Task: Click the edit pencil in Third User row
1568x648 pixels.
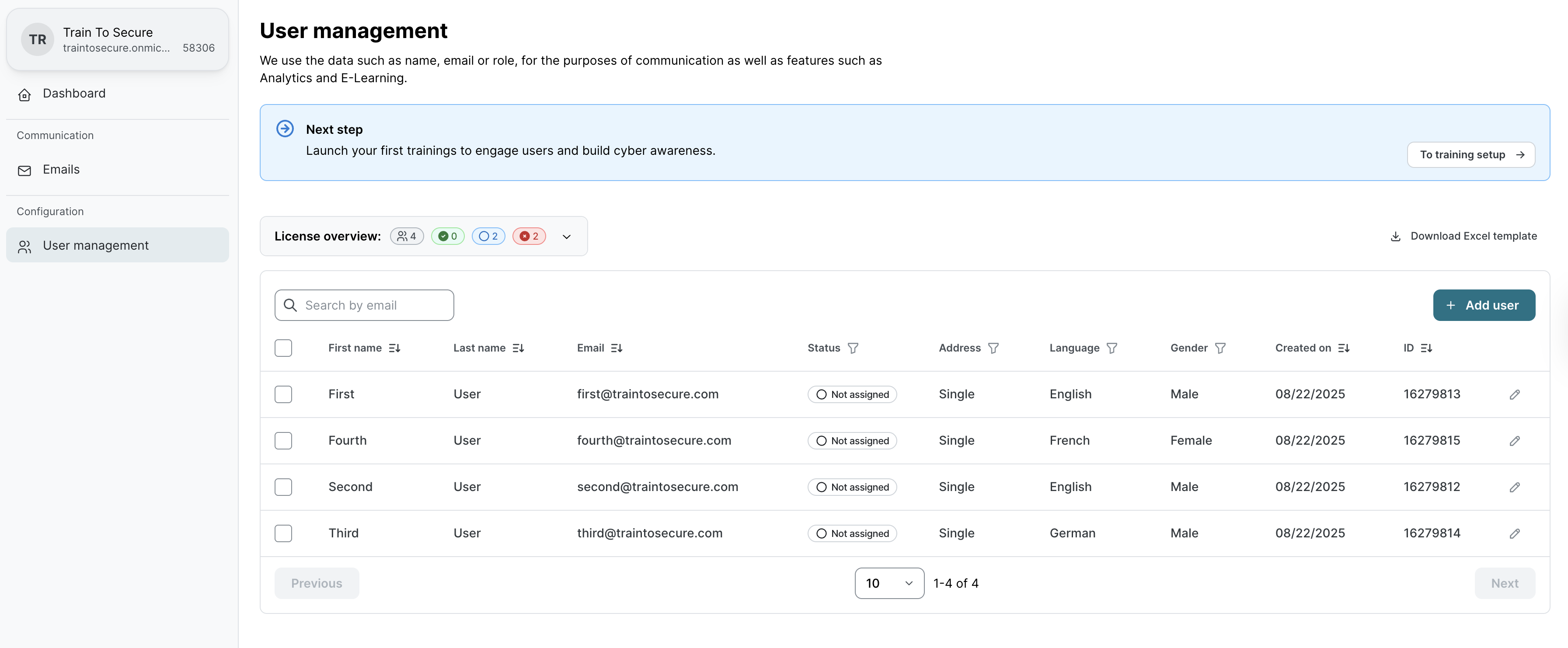Action: 1514,533
